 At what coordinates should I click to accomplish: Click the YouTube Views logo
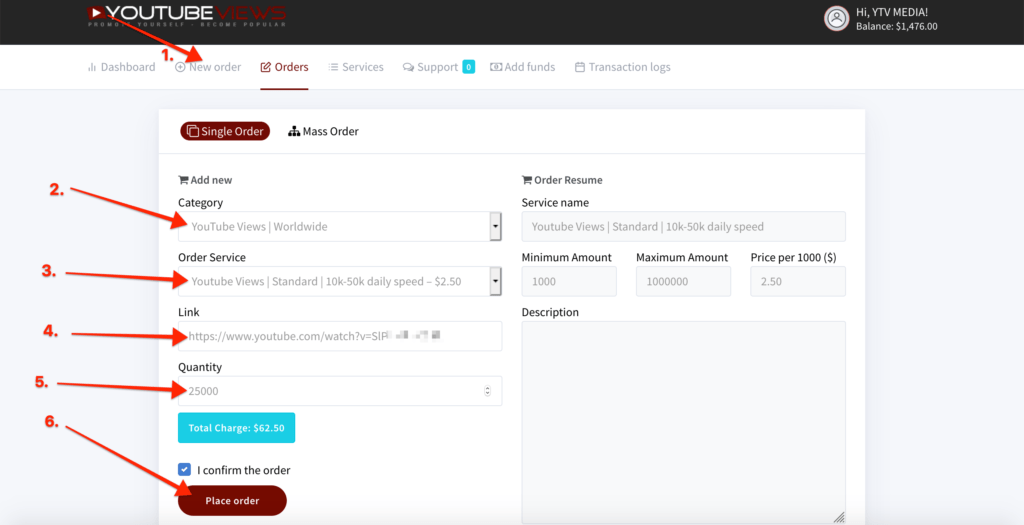click(x=187, y=16)
